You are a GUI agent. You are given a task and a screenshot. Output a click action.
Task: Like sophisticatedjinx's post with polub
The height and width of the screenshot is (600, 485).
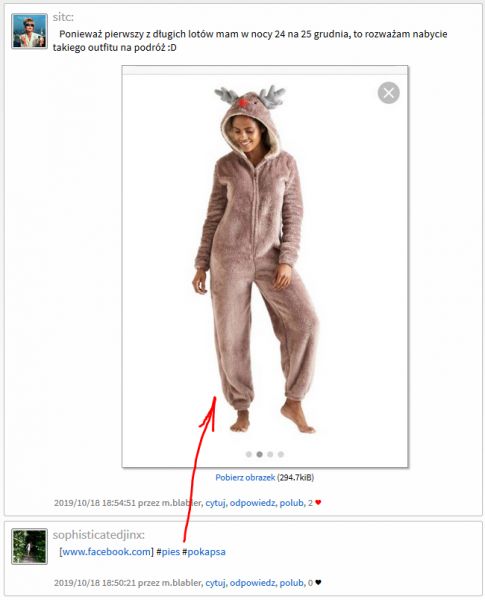(292, 583)
